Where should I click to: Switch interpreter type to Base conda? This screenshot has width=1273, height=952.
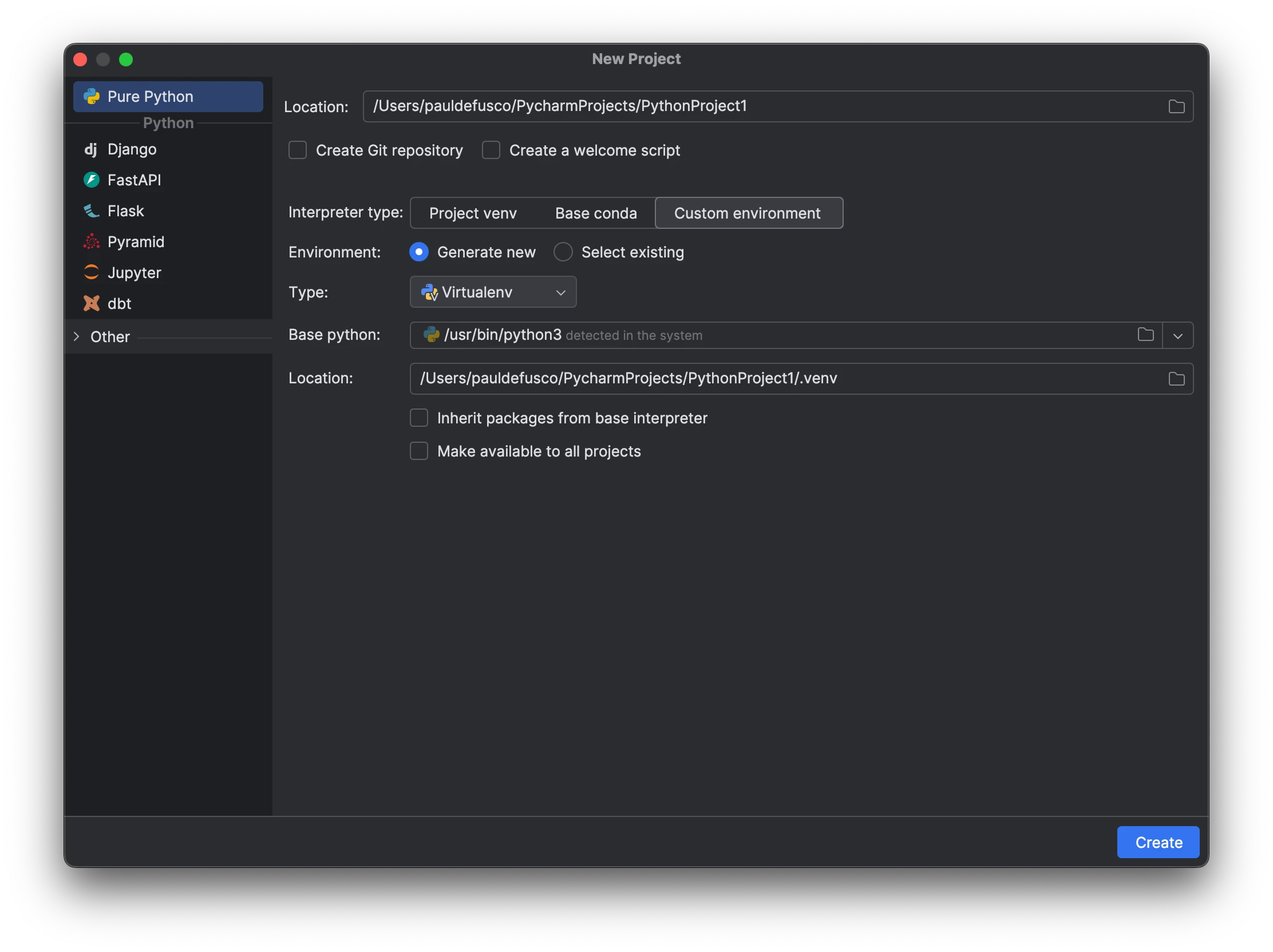(596, 213)
